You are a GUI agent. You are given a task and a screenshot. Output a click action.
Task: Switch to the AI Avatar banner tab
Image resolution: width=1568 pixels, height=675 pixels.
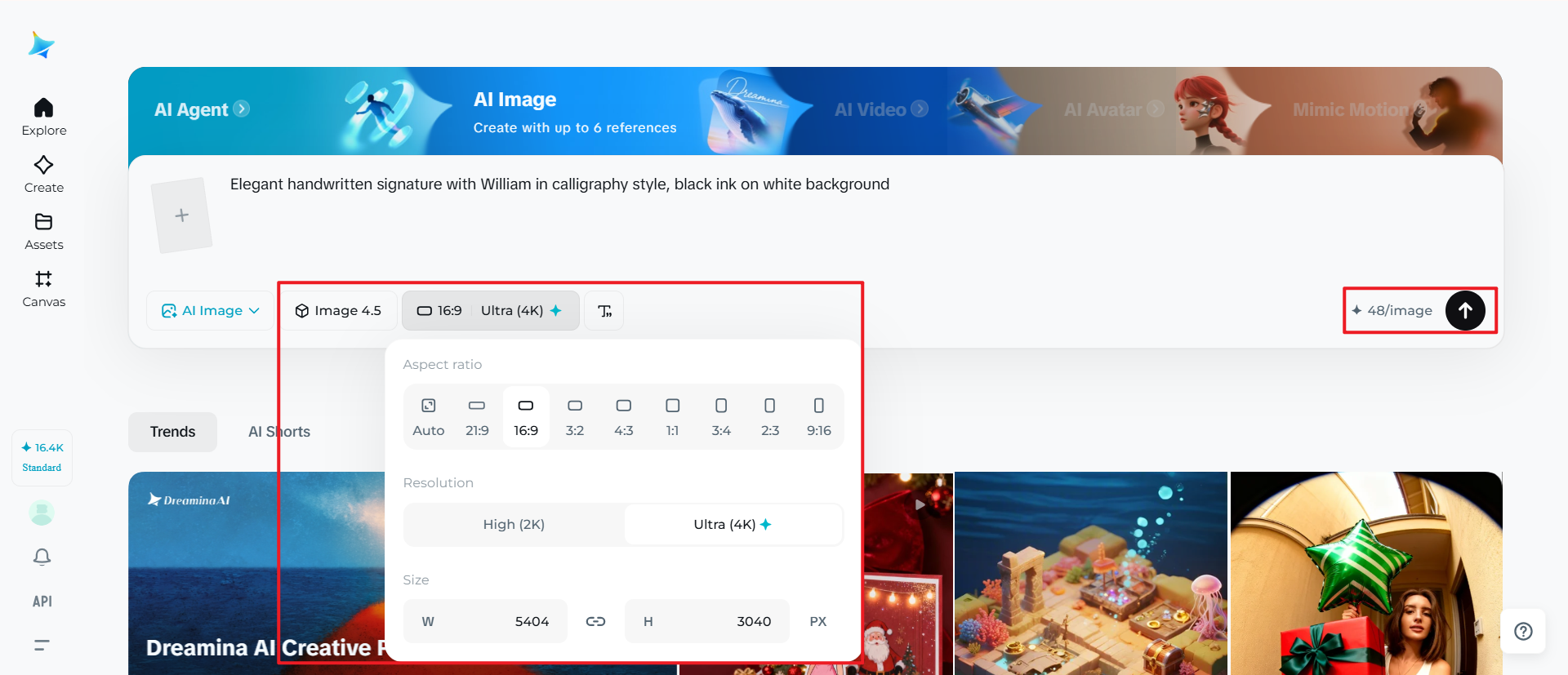tap(1114, 109)
